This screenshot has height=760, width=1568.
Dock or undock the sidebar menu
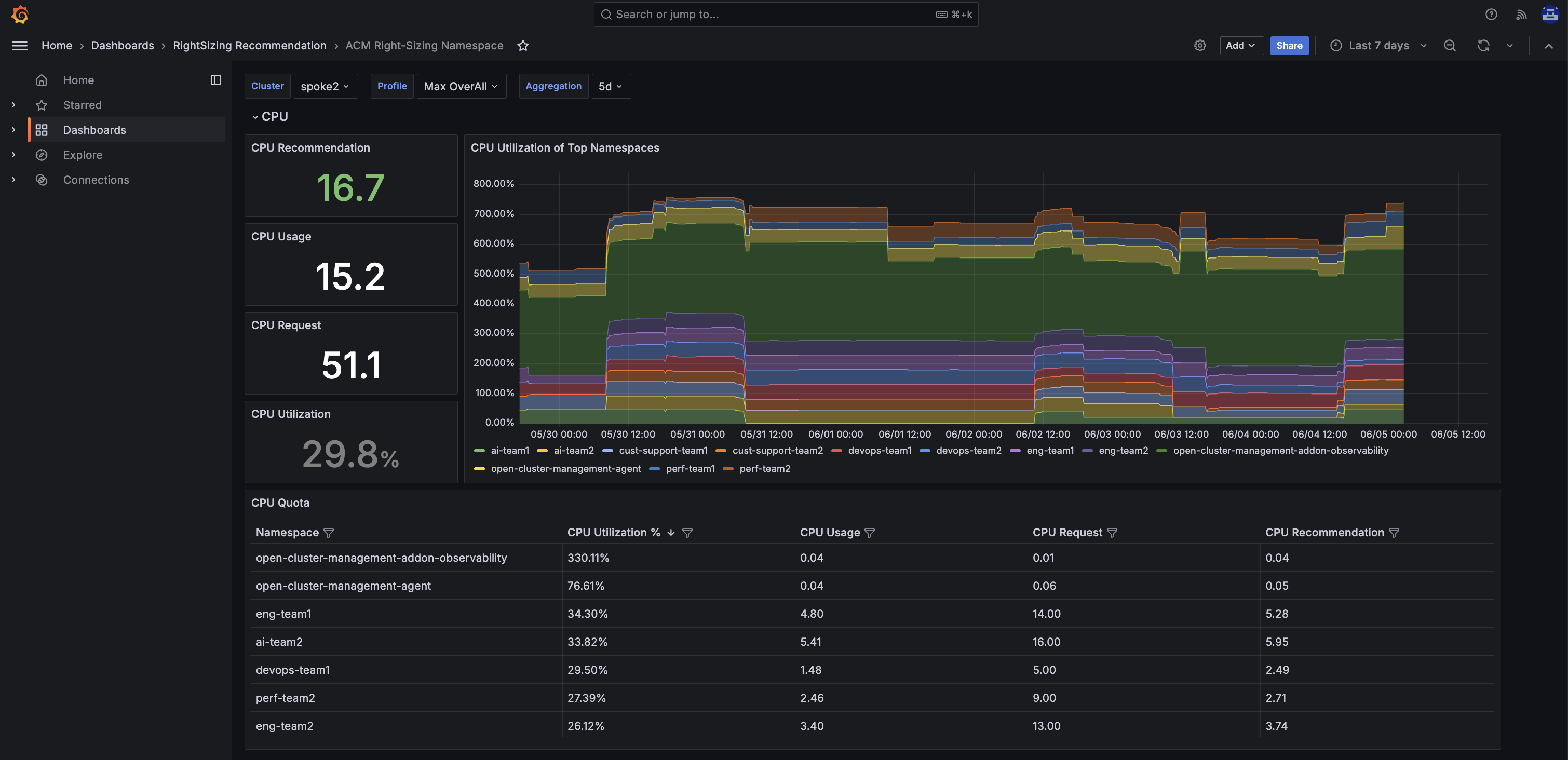pyautogui.click(x=215, y=80)
